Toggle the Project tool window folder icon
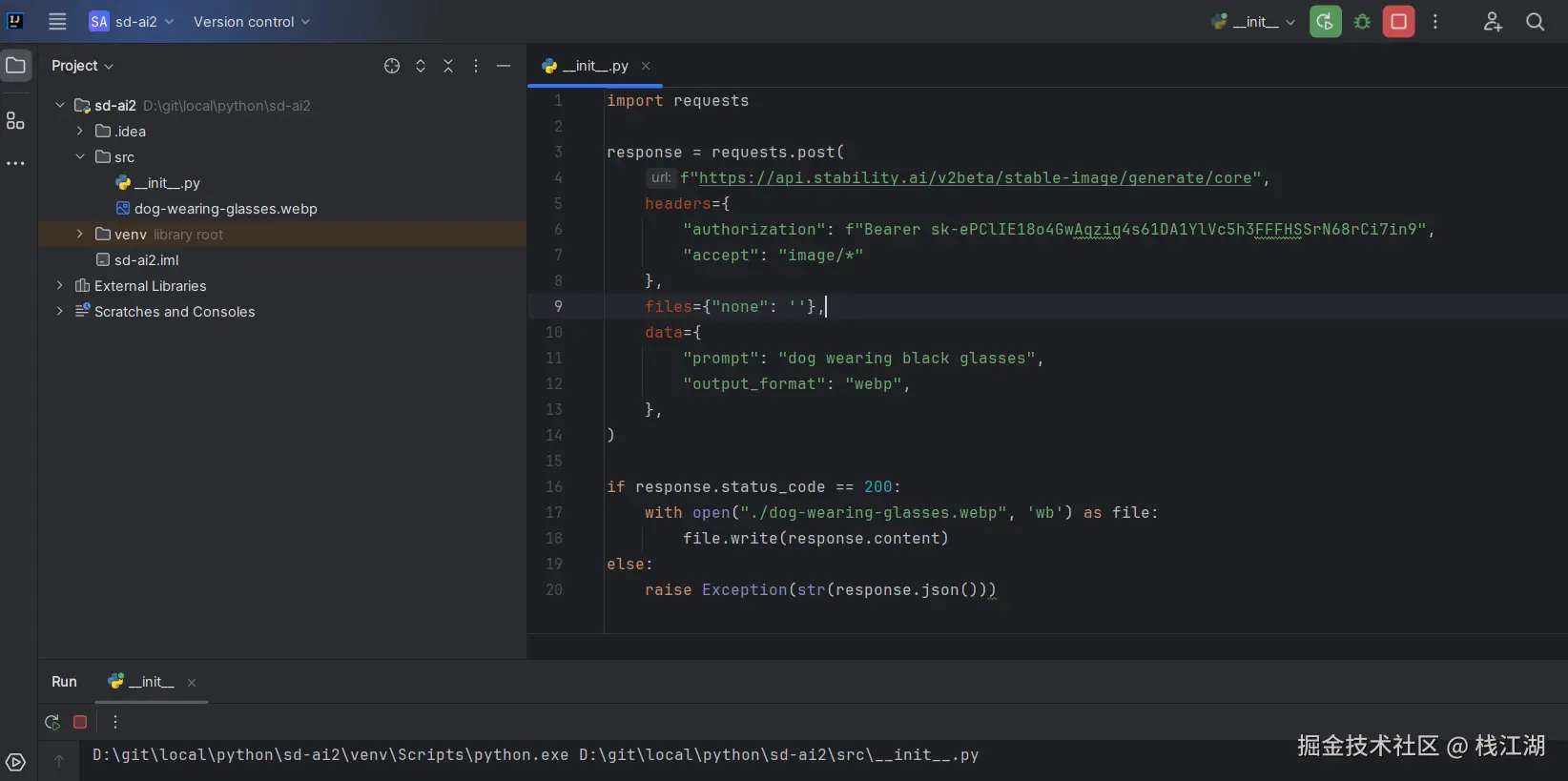 (15, 65)
